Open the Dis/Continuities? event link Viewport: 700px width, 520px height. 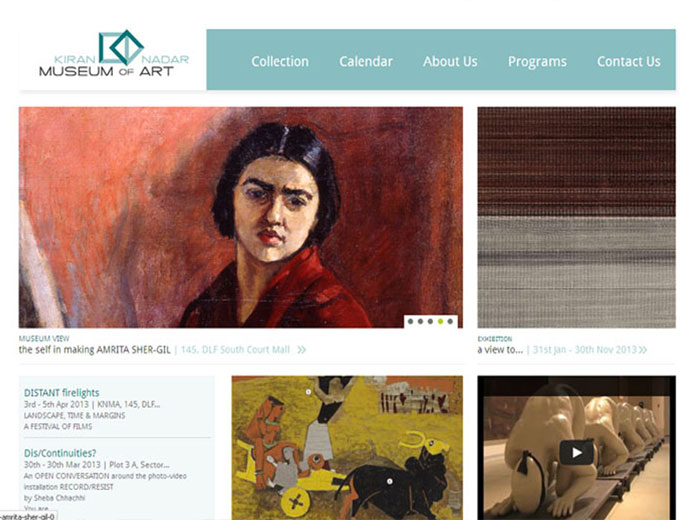pyautogui.click(x=60, y=453)
